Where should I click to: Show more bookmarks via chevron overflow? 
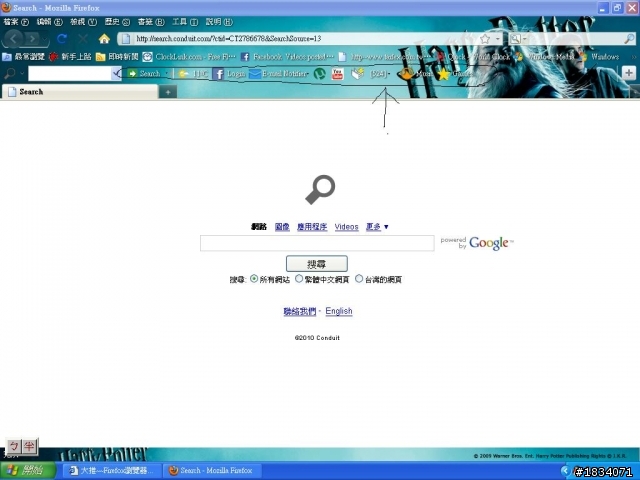[x=634, y=57]
